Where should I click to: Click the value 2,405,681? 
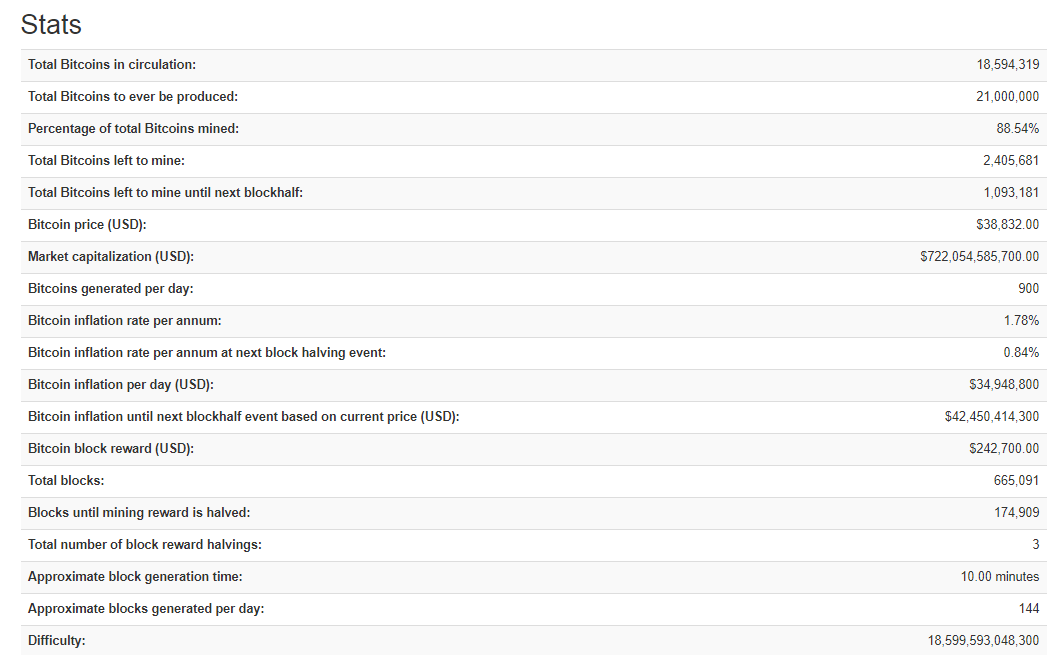tap(1011, 160)
